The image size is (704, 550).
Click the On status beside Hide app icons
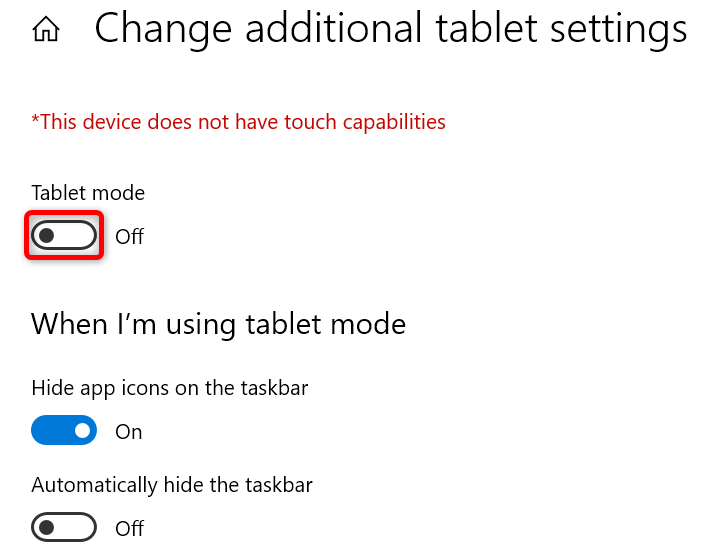coord(129,432)
